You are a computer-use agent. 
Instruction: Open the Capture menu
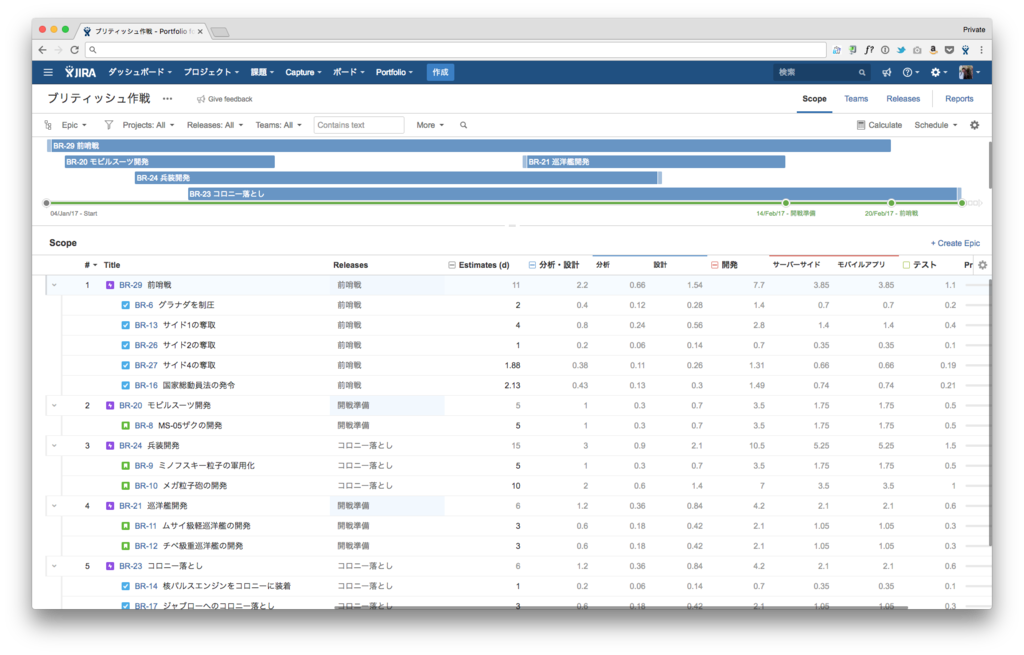(303, 72)
